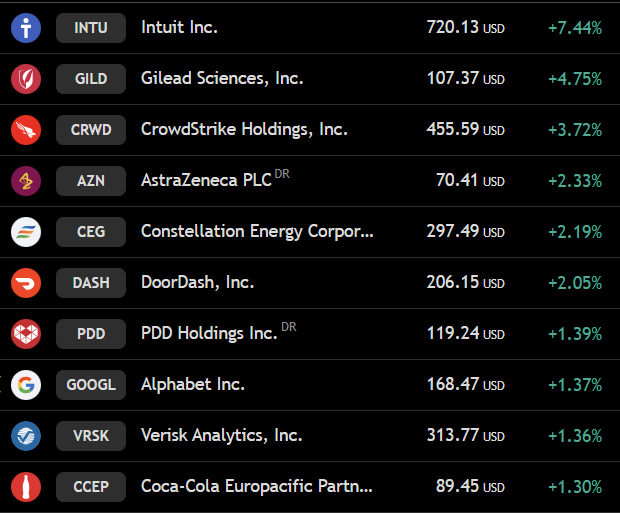
Task: Select the Verisk Analytics logo icon
Action: click(26, 436)
